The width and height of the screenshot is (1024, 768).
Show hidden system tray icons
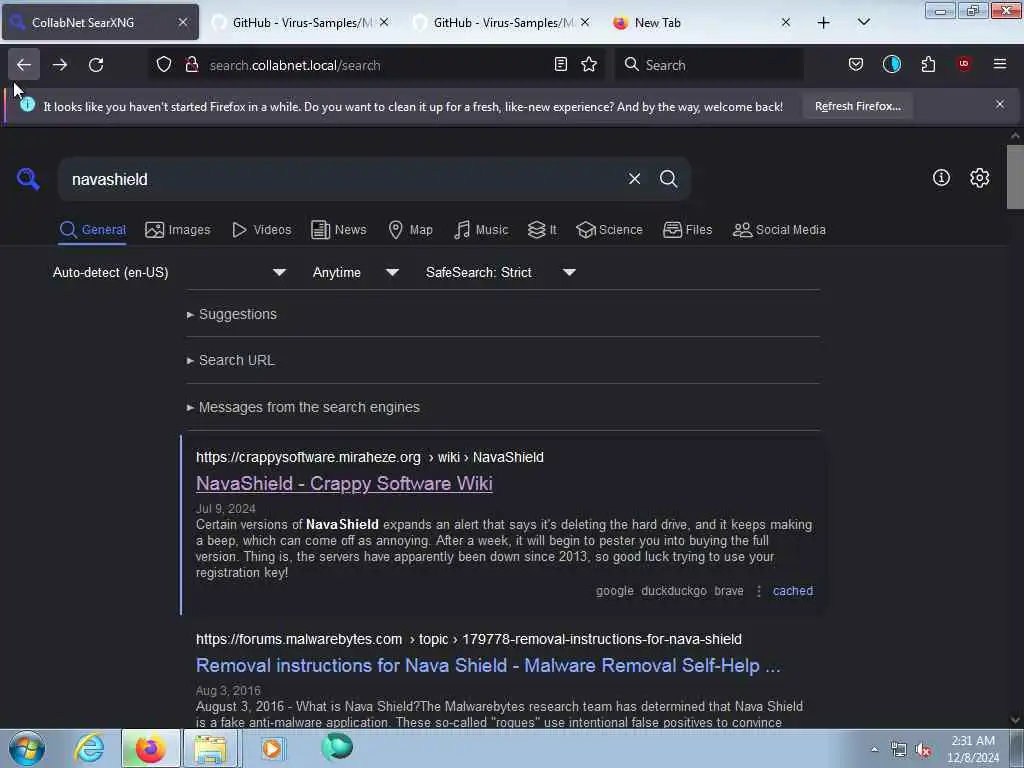(874, 749)
